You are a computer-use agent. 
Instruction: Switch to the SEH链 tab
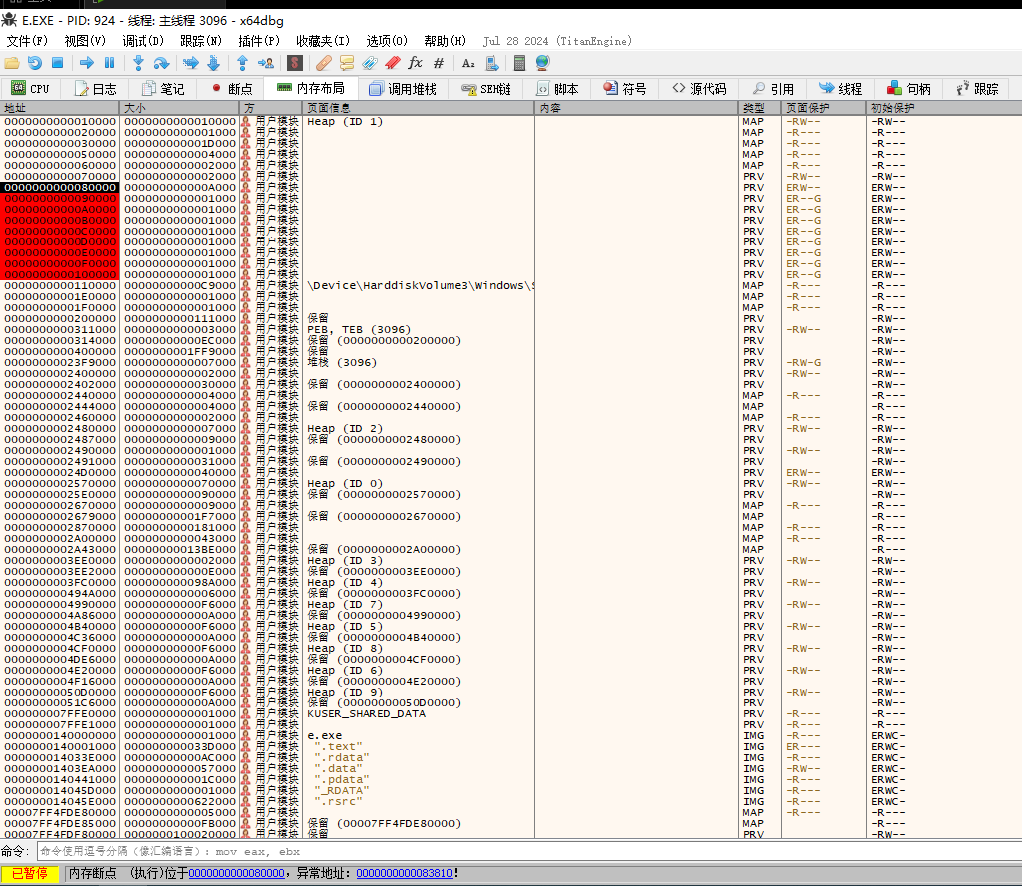tap(486, 89)
